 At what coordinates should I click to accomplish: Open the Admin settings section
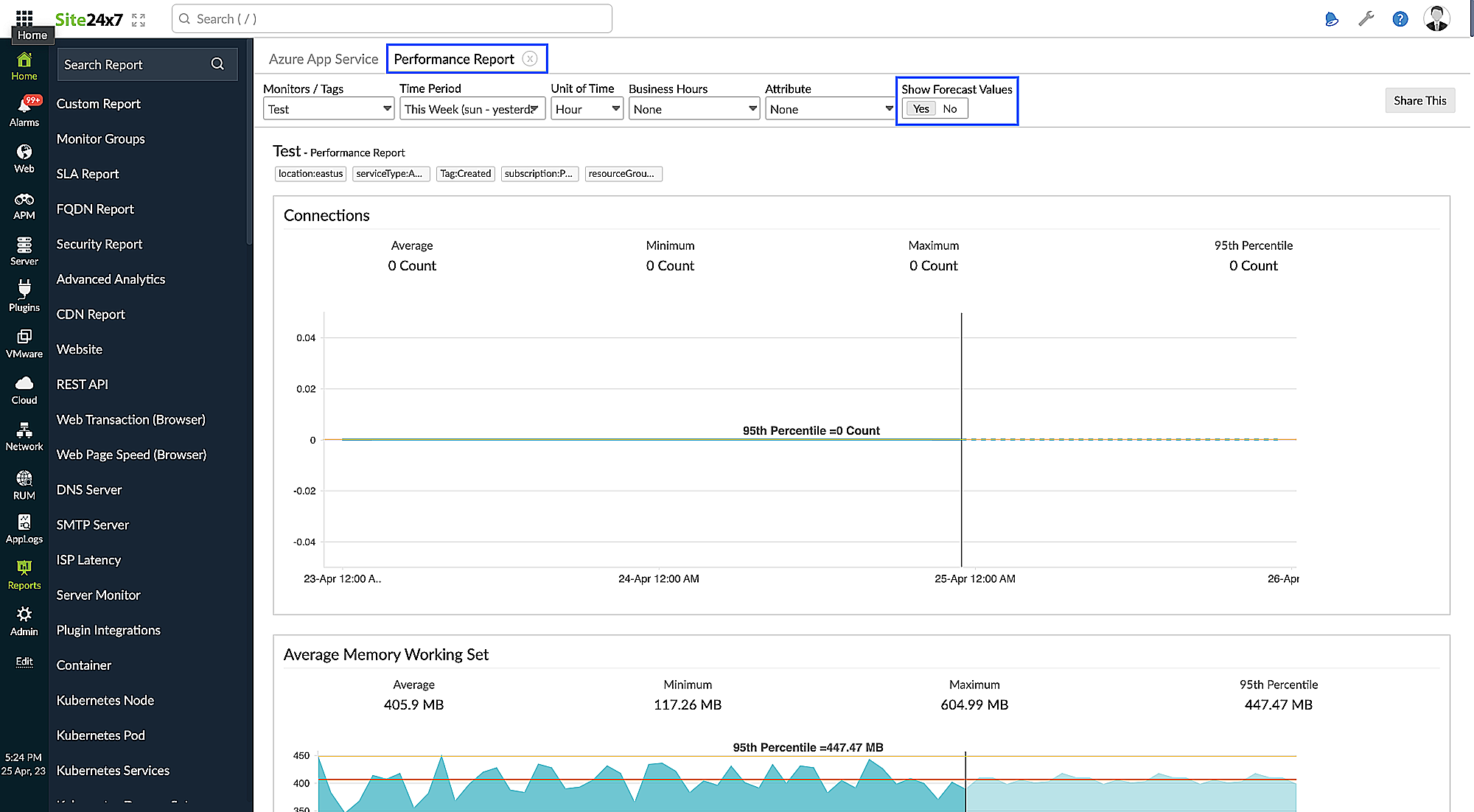tap(24, 619)
